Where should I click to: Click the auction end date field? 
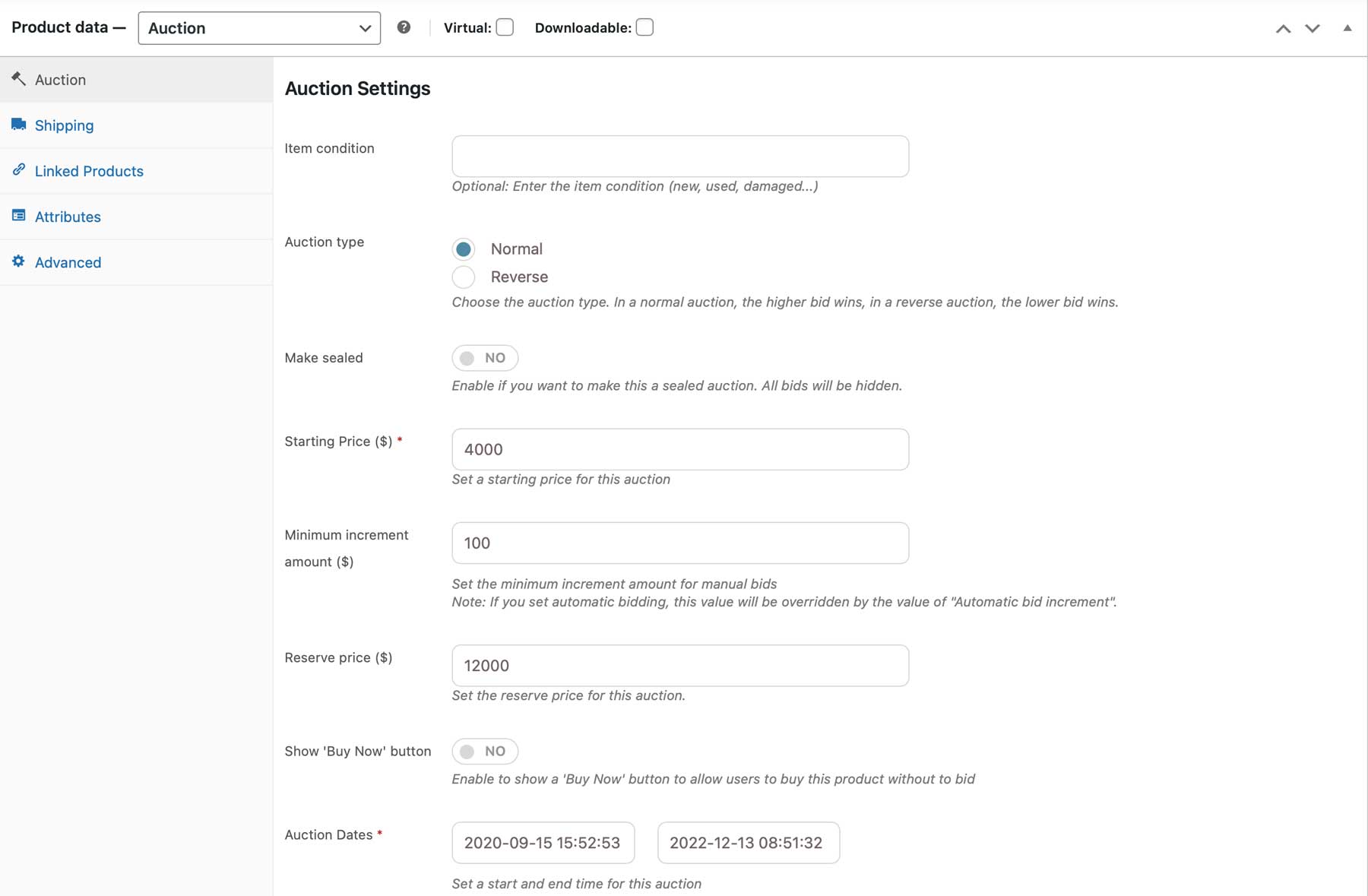pos(748,842)
